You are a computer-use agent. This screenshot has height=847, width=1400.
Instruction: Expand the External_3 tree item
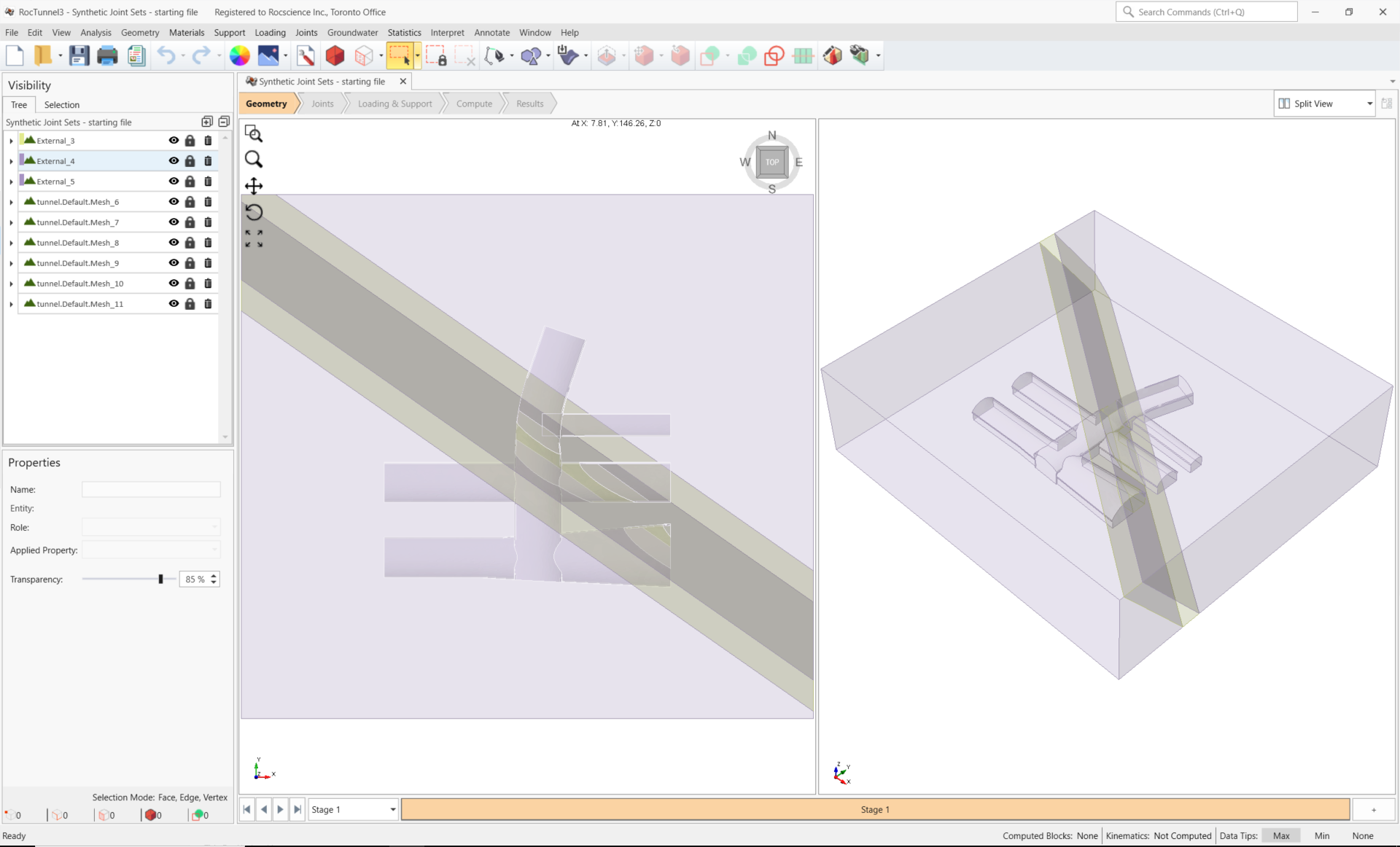[10, 140]
